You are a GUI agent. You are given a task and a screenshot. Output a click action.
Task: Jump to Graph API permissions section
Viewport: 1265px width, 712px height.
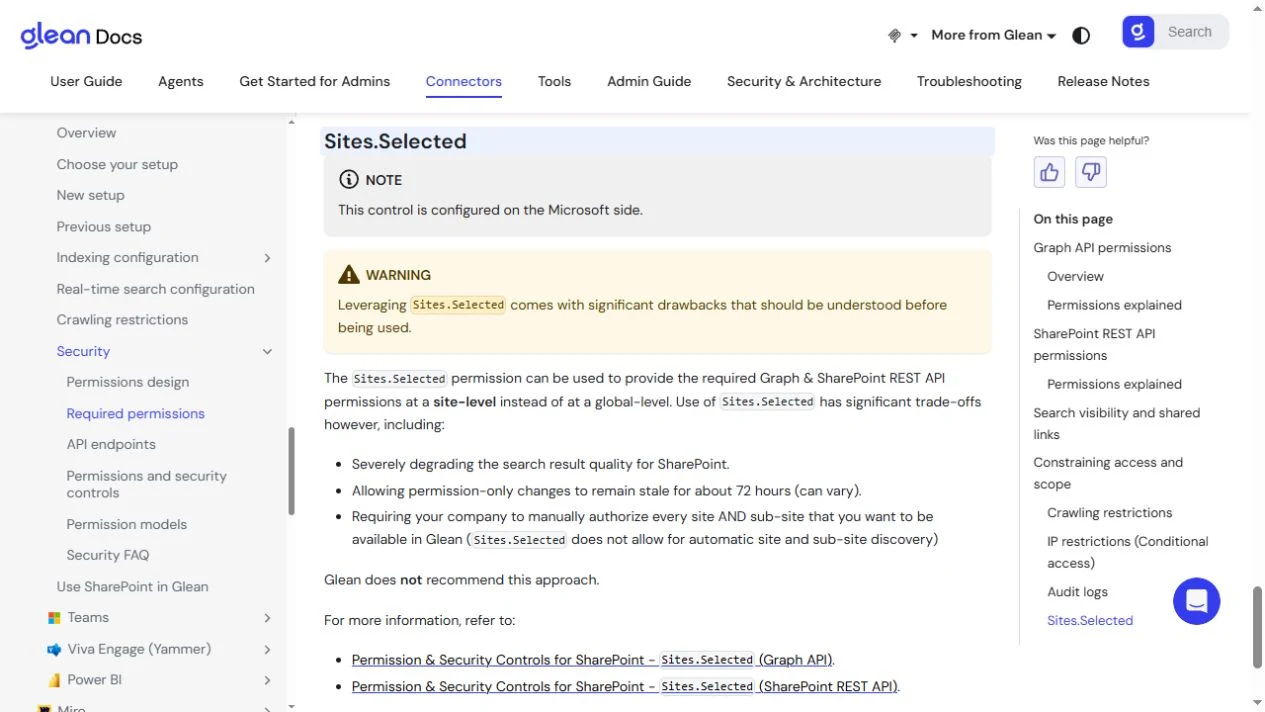(x=1102, y=248)
